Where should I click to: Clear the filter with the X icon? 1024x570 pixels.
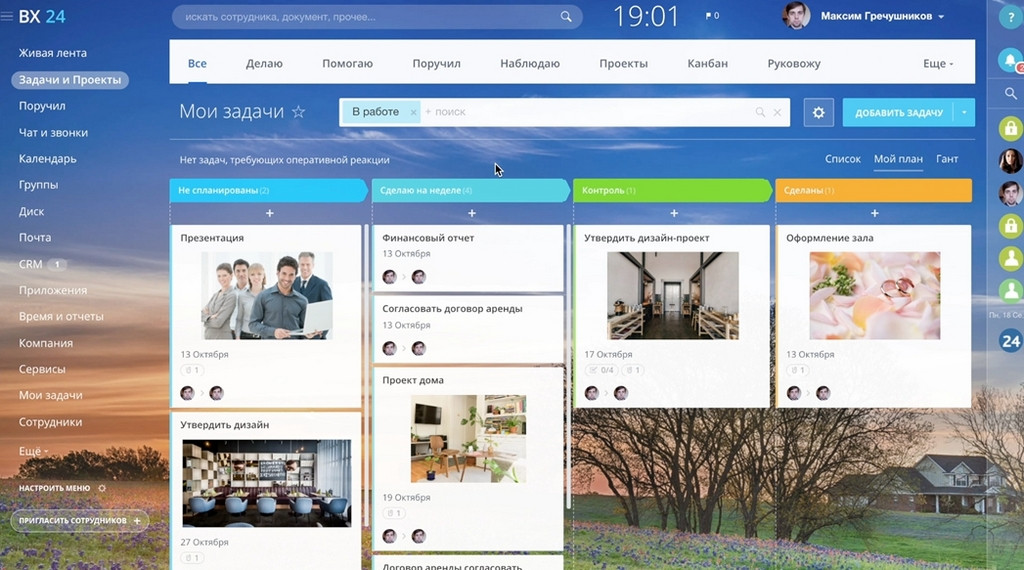[x=777, y=112]
